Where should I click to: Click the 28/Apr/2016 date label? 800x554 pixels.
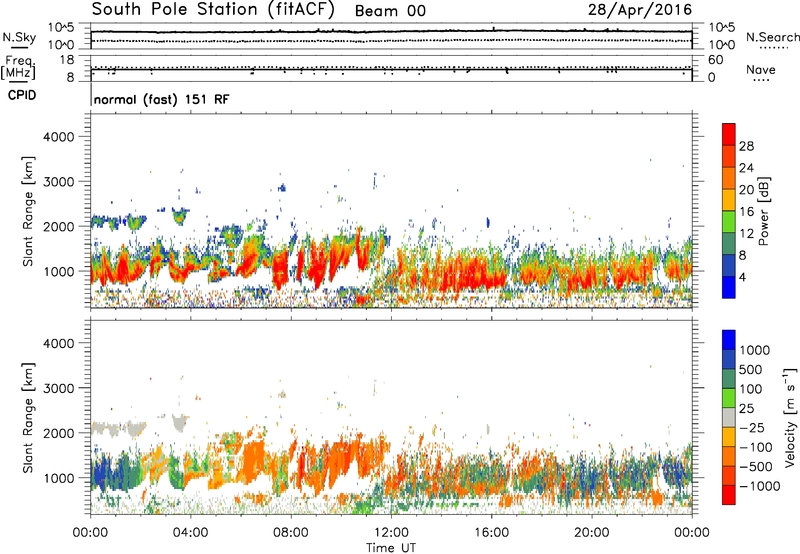(x=640, y=9)
